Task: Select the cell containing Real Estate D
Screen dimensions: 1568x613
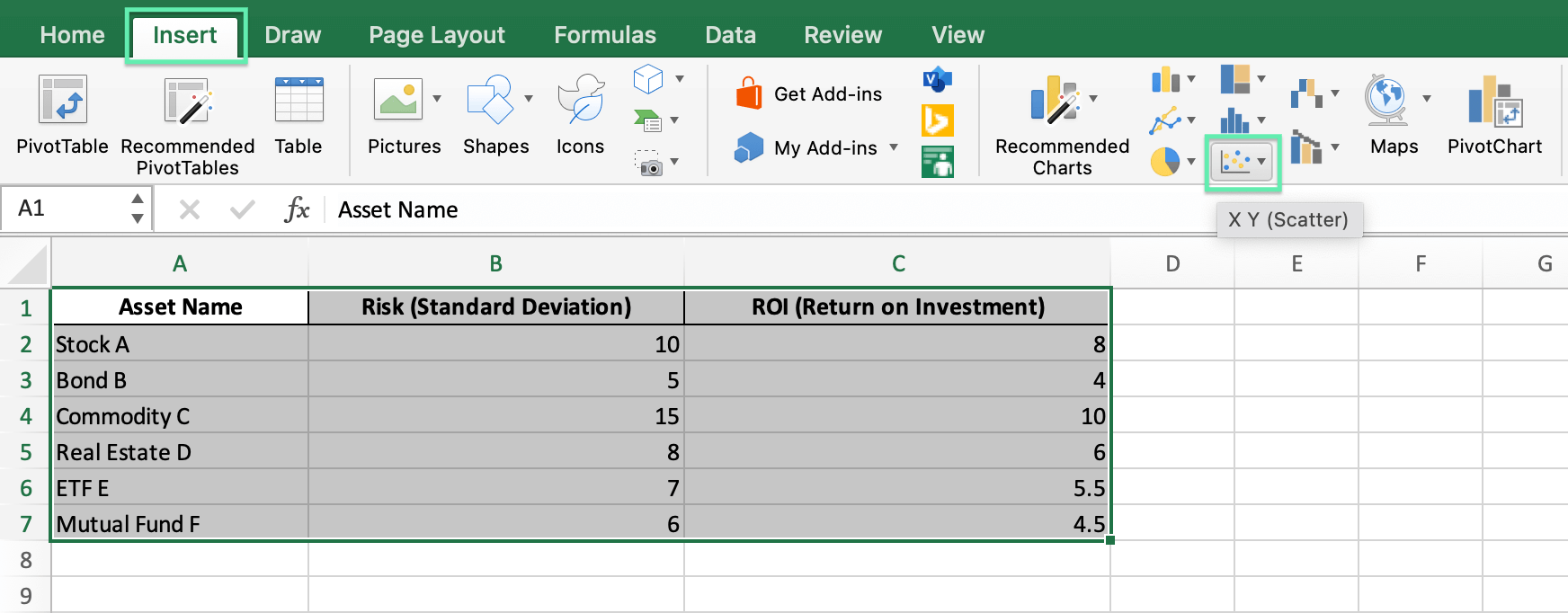Action: (181, 452)
